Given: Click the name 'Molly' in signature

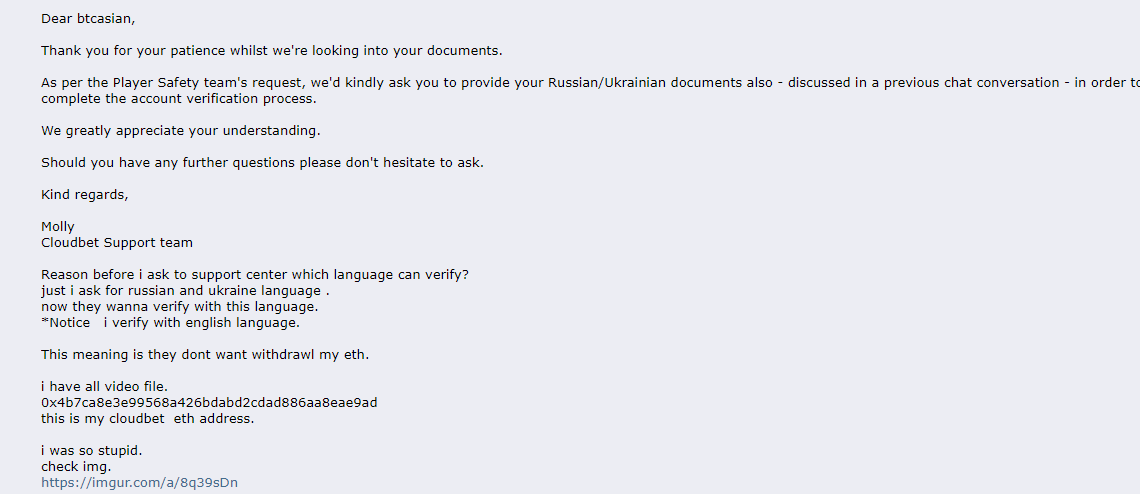Looking at the screenshot, I should coord(57,227).
